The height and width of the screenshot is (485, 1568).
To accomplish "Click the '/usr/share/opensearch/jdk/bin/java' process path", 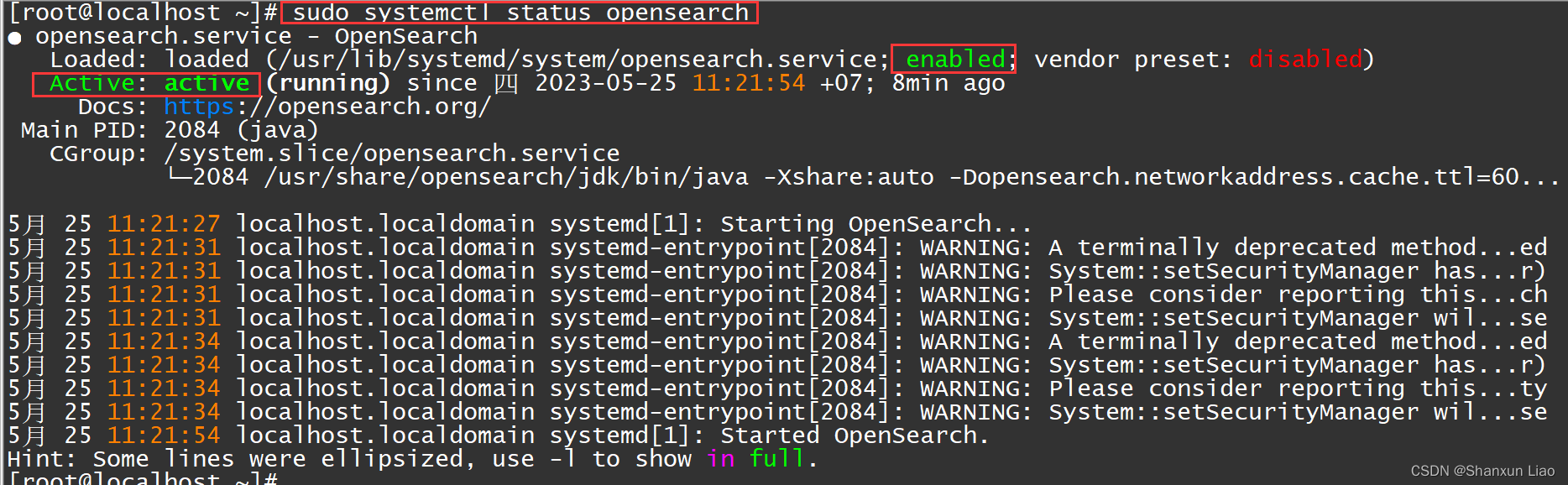I will coord(506,177).
